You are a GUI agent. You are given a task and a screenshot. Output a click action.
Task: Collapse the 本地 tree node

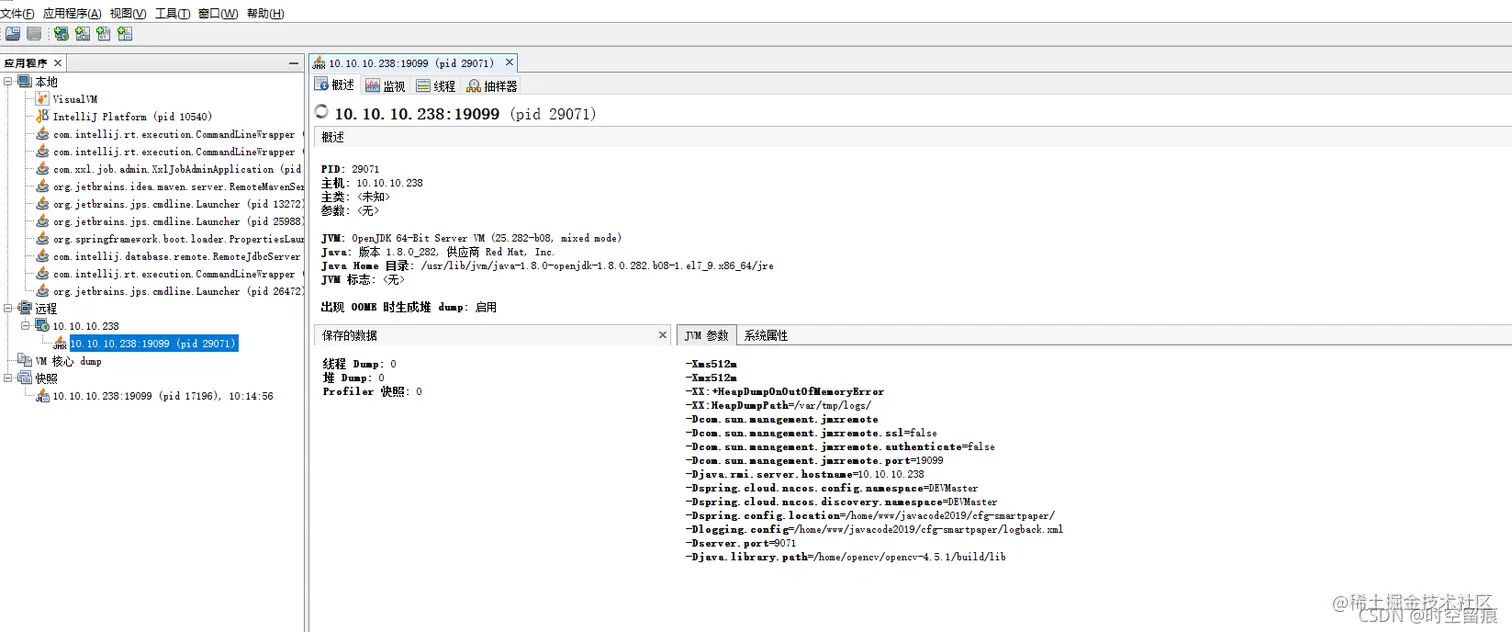click(9, 81)
